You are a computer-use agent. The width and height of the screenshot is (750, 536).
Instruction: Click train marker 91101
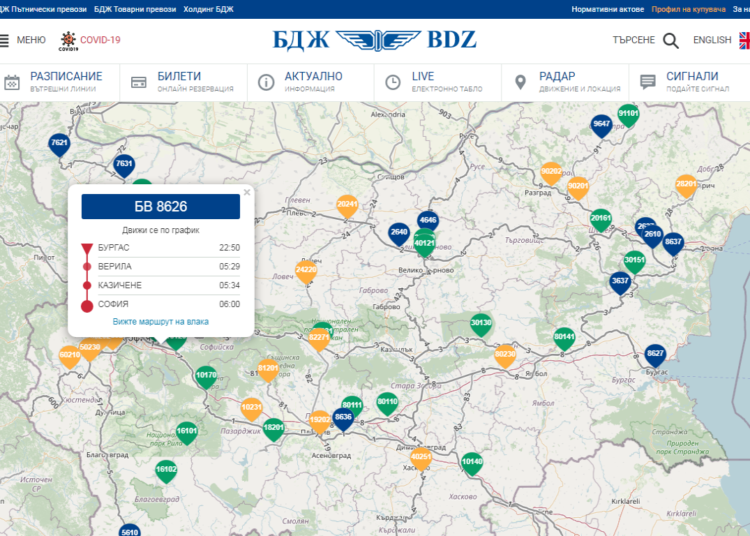(628, 115)
